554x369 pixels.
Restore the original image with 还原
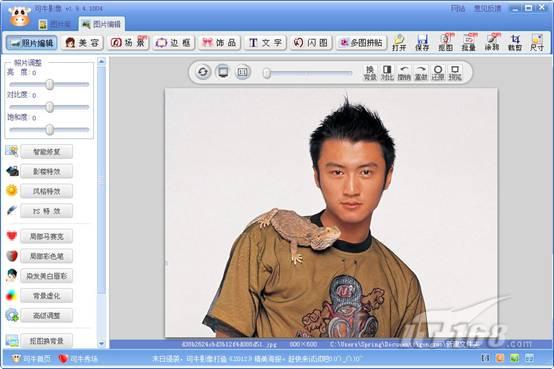tap(438, 72)
